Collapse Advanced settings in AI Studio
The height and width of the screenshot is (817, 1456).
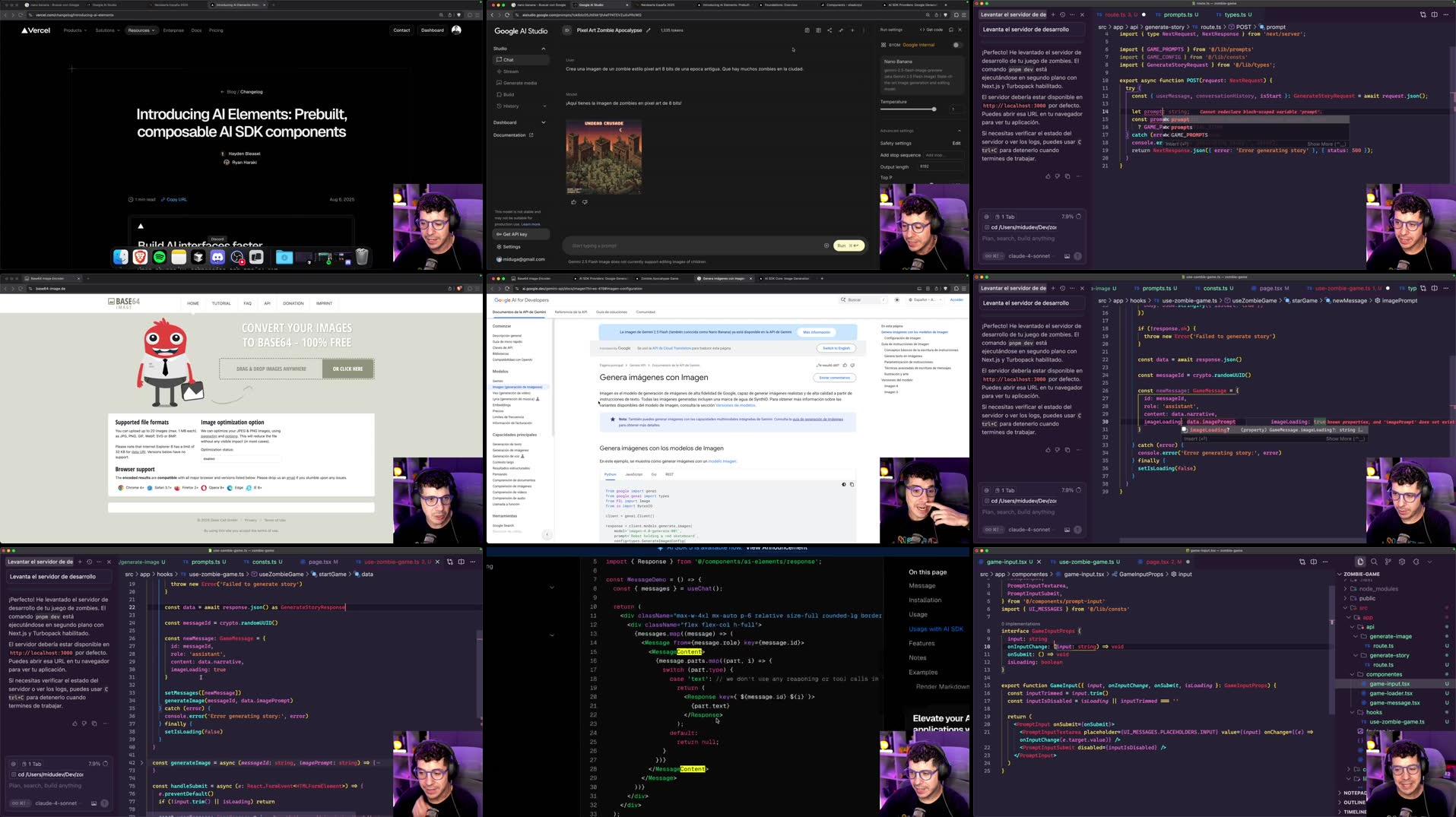click(x=959, y=131)
